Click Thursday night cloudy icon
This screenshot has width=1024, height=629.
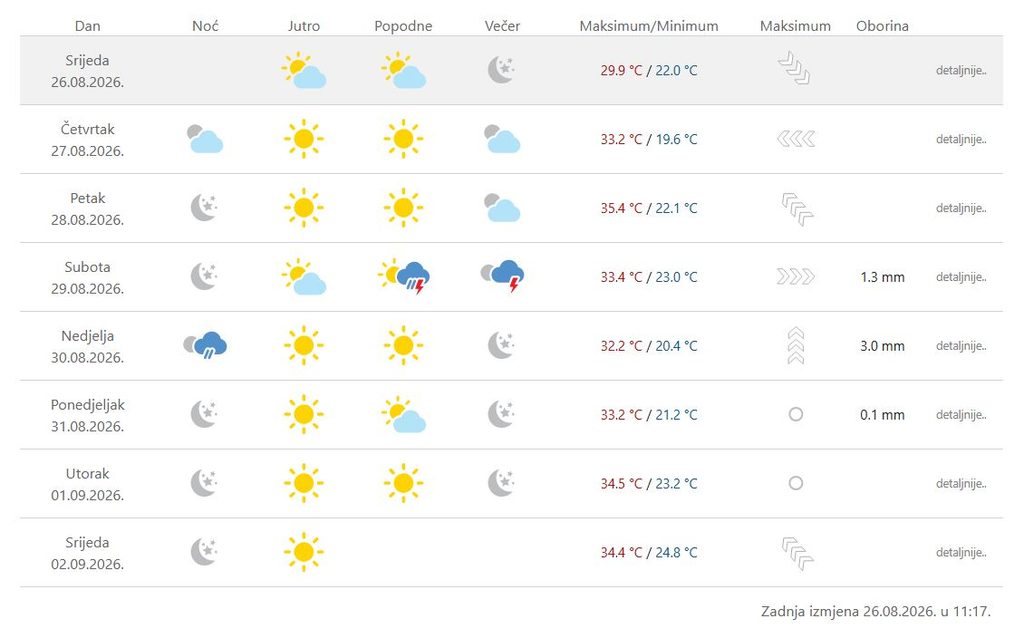click(205, 139)
